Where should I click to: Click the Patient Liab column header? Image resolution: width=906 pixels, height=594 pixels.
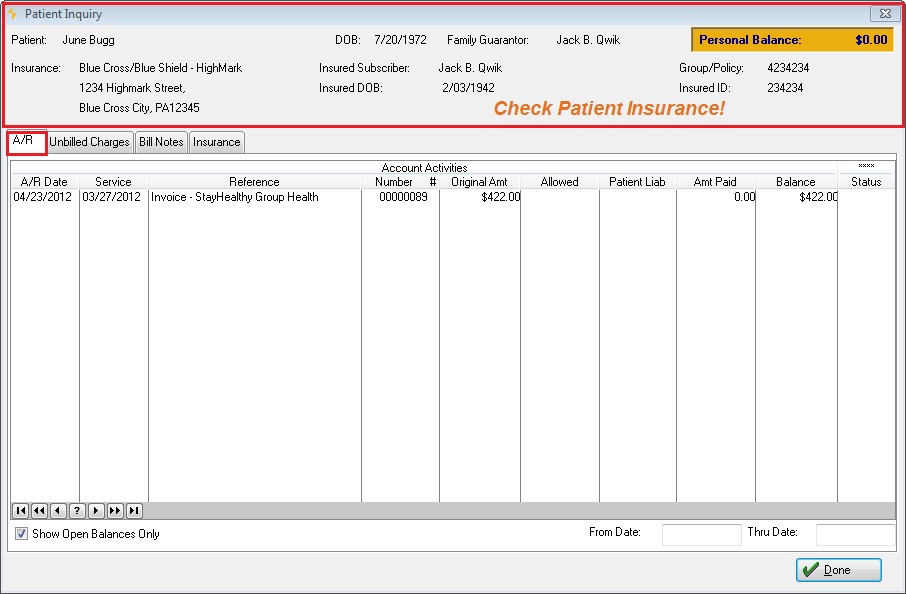[x=637, y=181]
